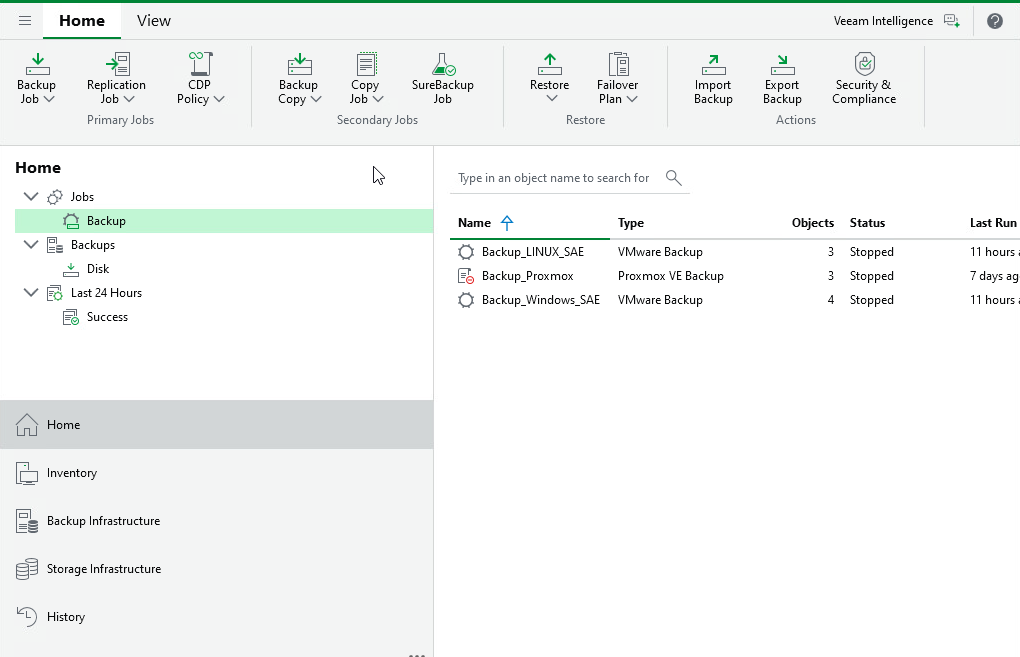Click the Backup Copy ribbon icon

pos(299,64)
